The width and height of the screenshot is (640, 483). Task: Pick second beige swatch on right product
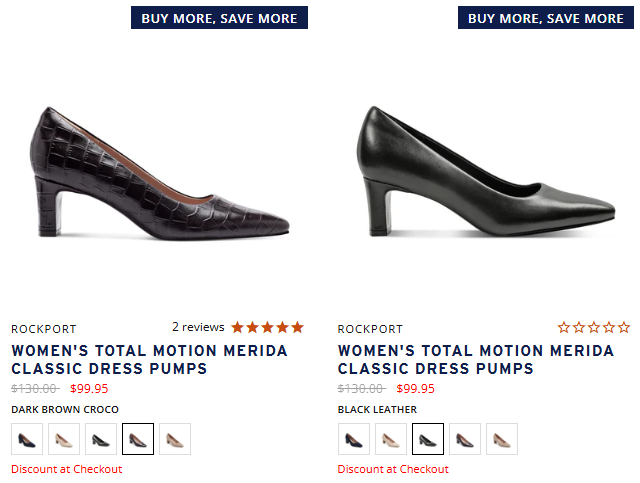391,439
